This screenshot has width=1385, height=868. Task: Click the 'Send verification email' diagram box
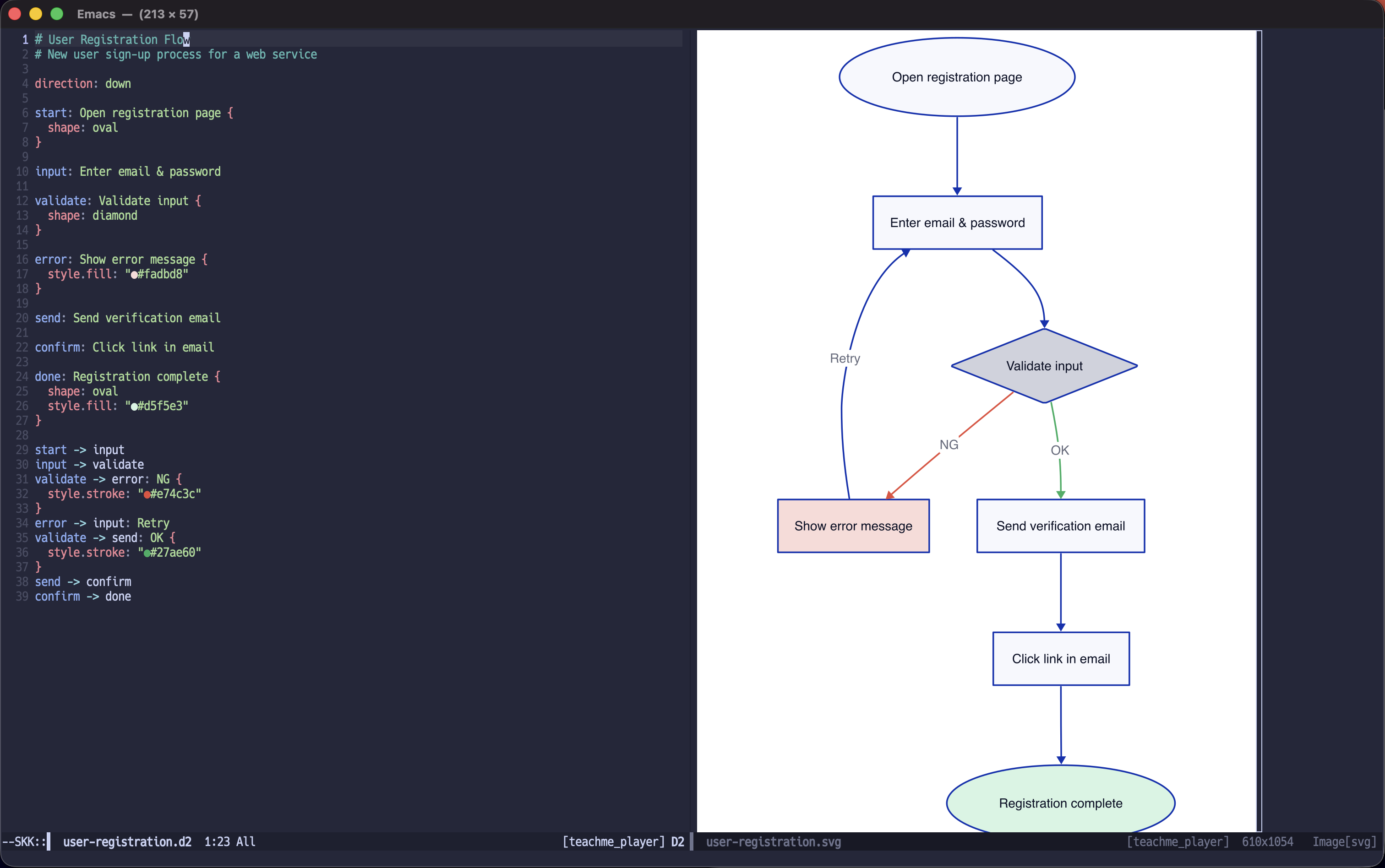coord(1061,526)
